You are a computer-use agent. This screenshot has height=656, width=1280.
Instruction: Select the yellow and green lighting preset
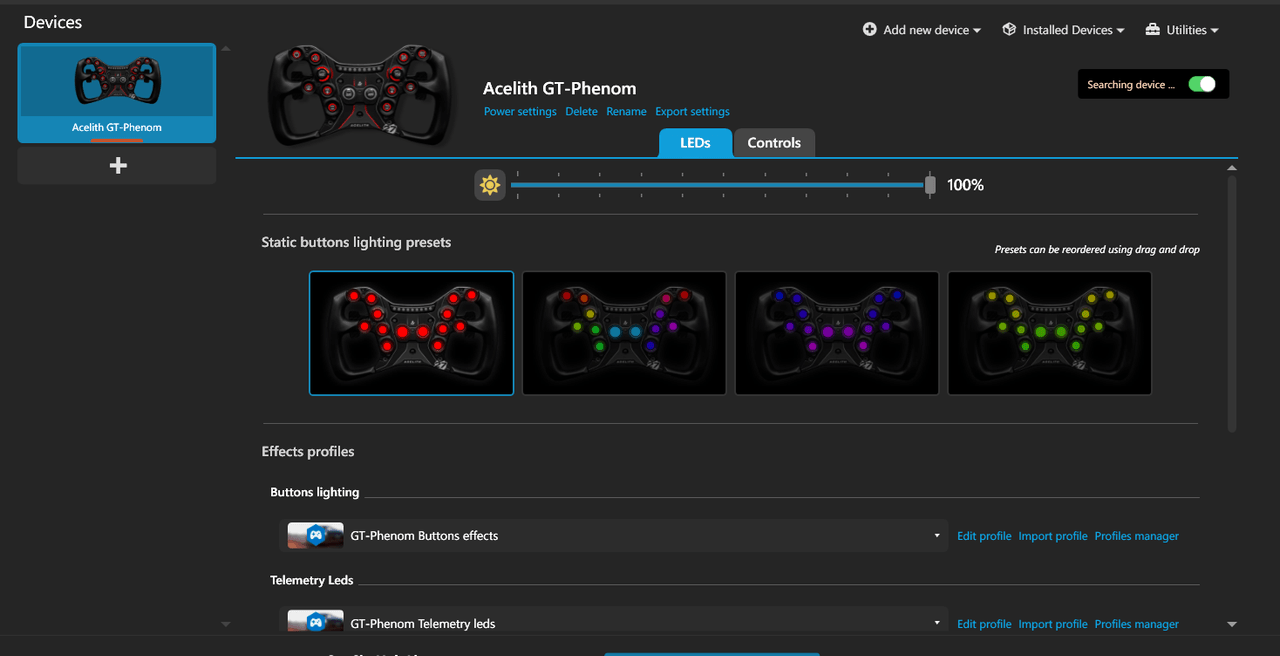pyautogui.click(x=1050, y=333)
